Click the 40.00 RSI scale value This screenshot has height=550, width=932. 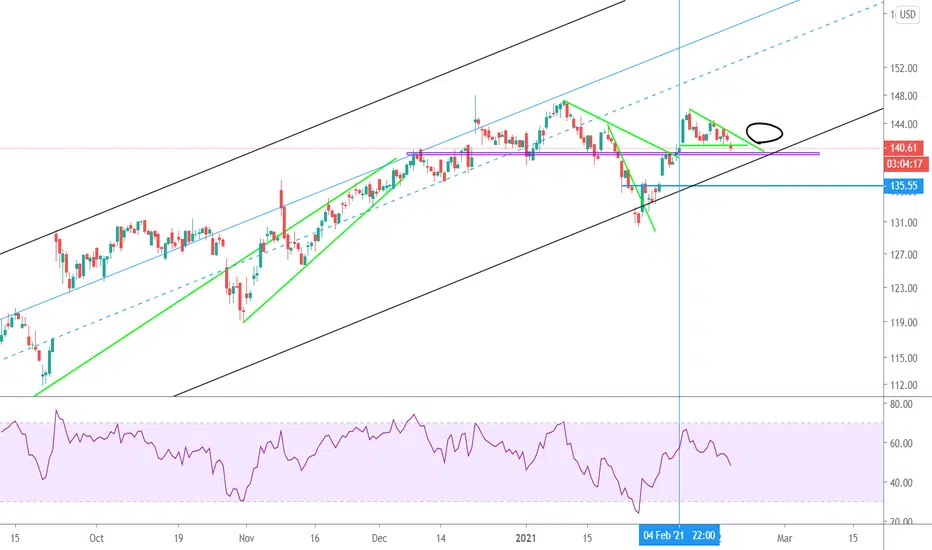(x=902, y=483)
